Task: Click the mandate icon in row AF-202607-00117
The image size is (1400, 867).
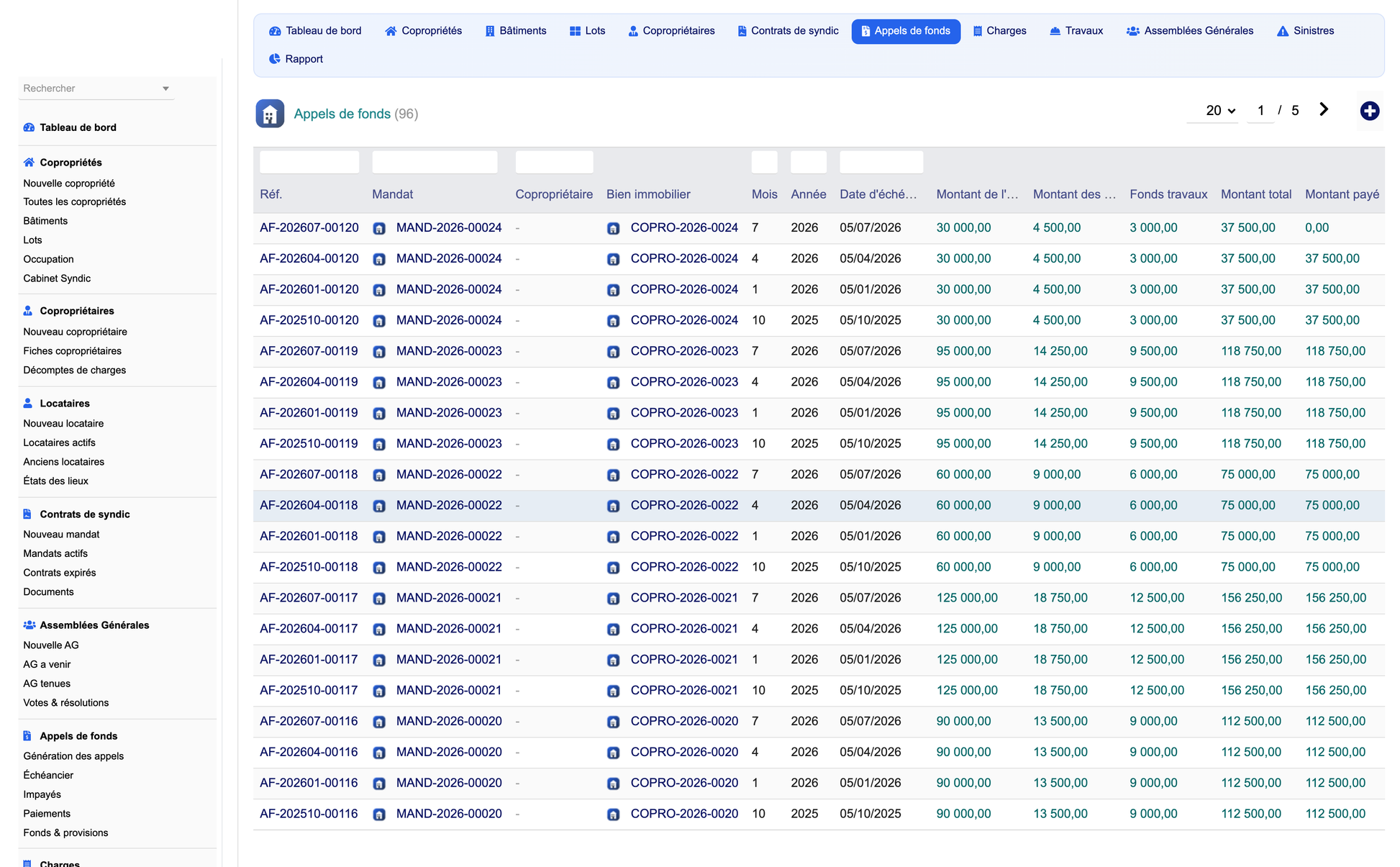Action: (379, 599)
